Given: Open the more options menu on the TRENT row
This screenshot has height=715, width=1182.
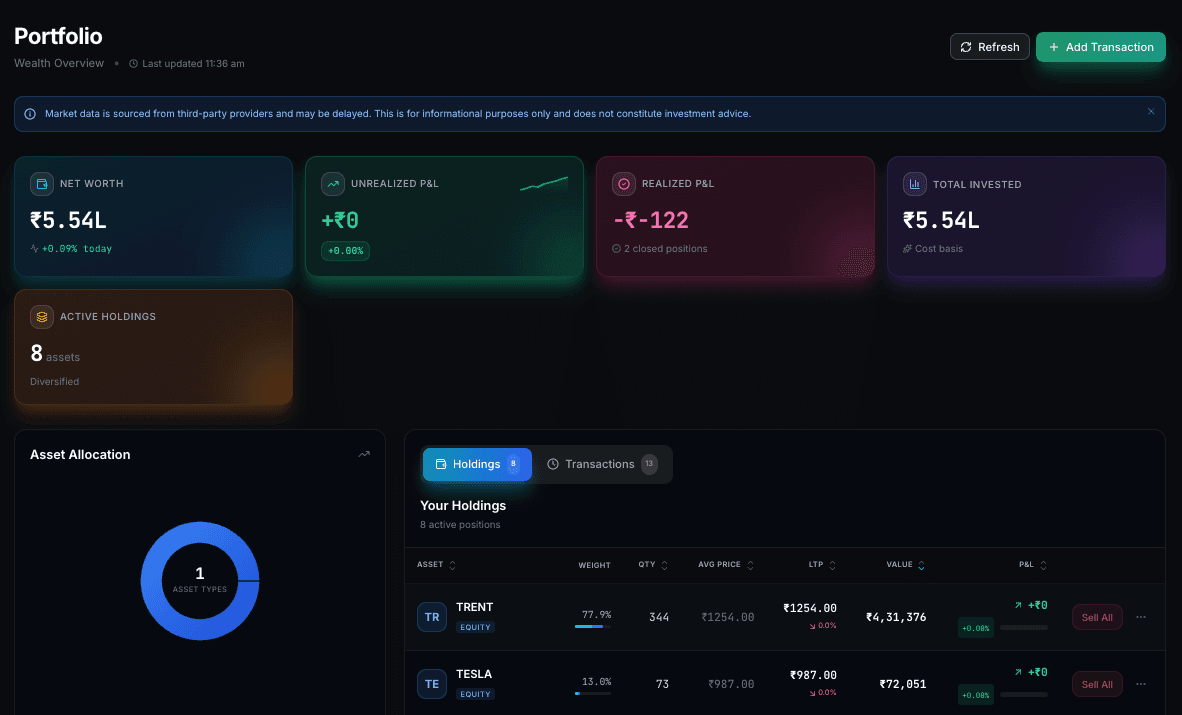Looking at the screenshot, I should click(1141, 617).
